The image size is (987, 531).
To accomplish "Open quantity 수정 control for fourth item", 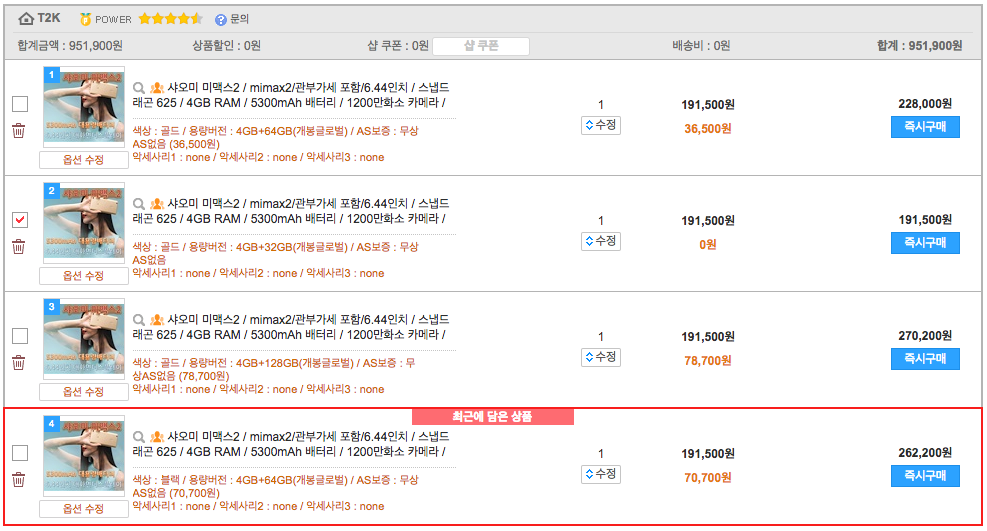I will click(x=601, y=473).
